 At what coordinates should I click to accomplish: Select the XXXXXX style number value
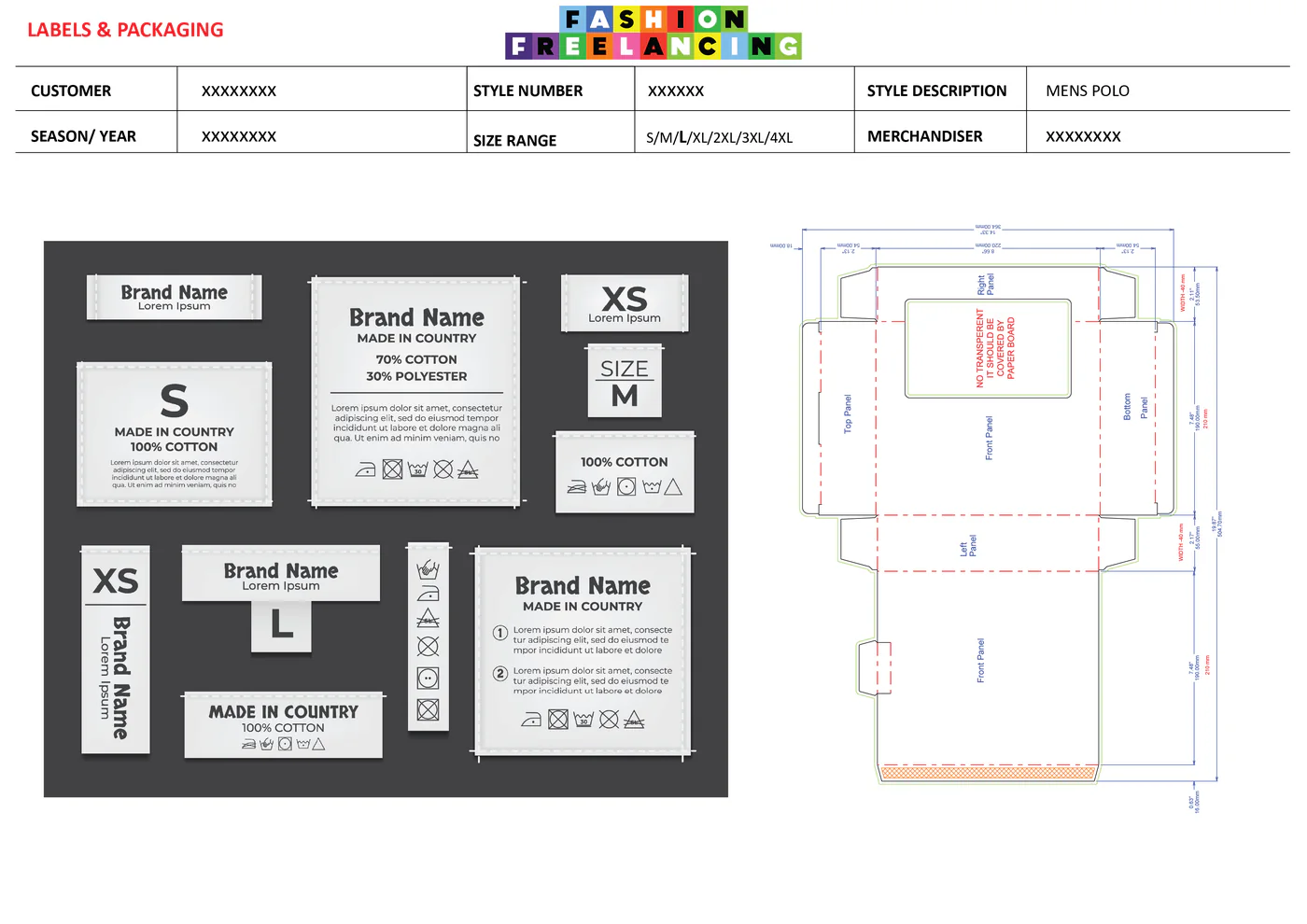(676, 91)
